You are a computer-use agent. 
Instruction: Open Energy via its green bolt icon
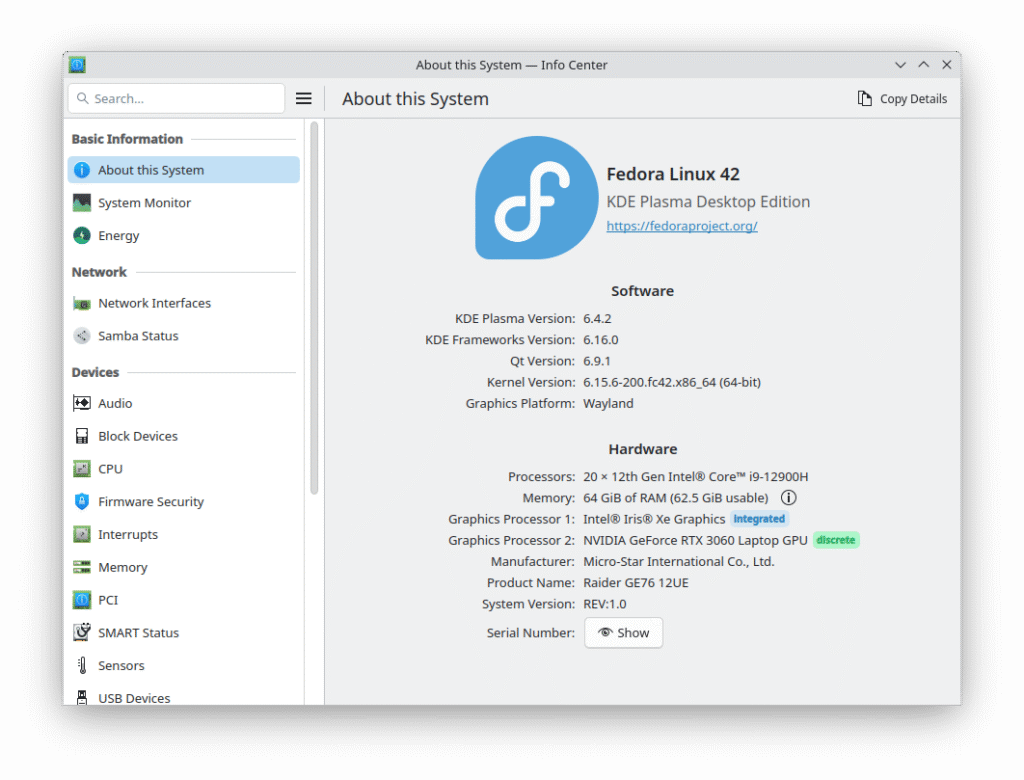82,235
